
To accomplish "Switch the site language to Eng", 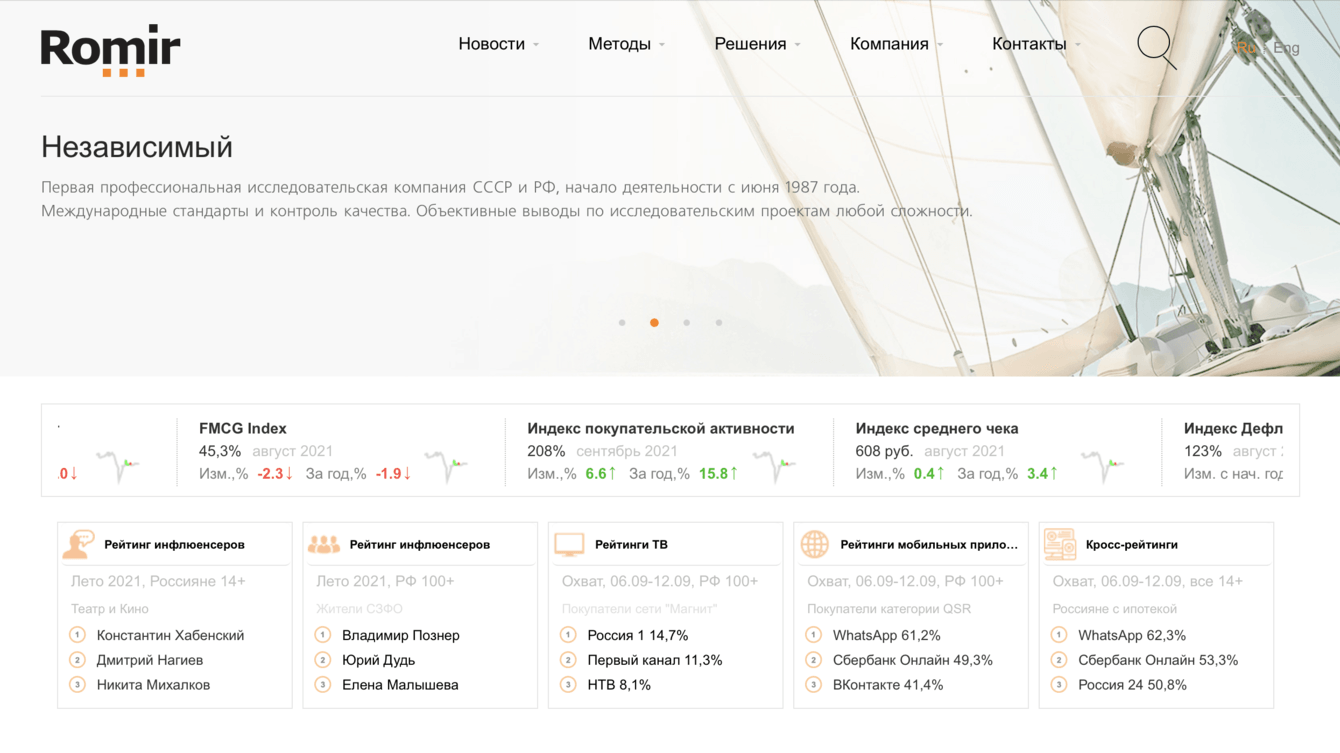I will 1286,47.
